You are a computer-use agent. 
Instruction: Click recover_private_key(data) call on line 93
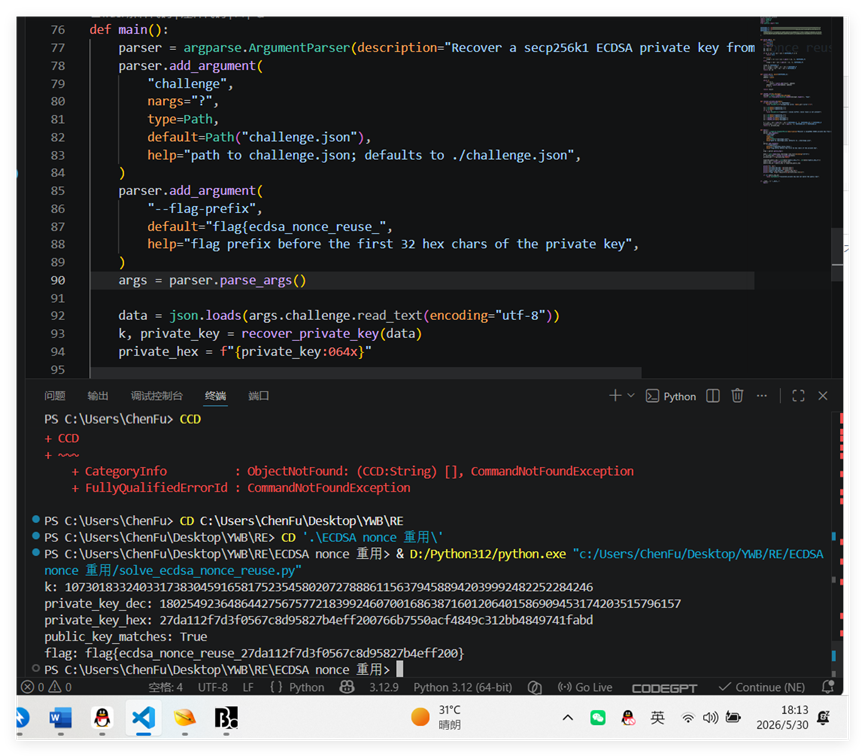[331, 334]
